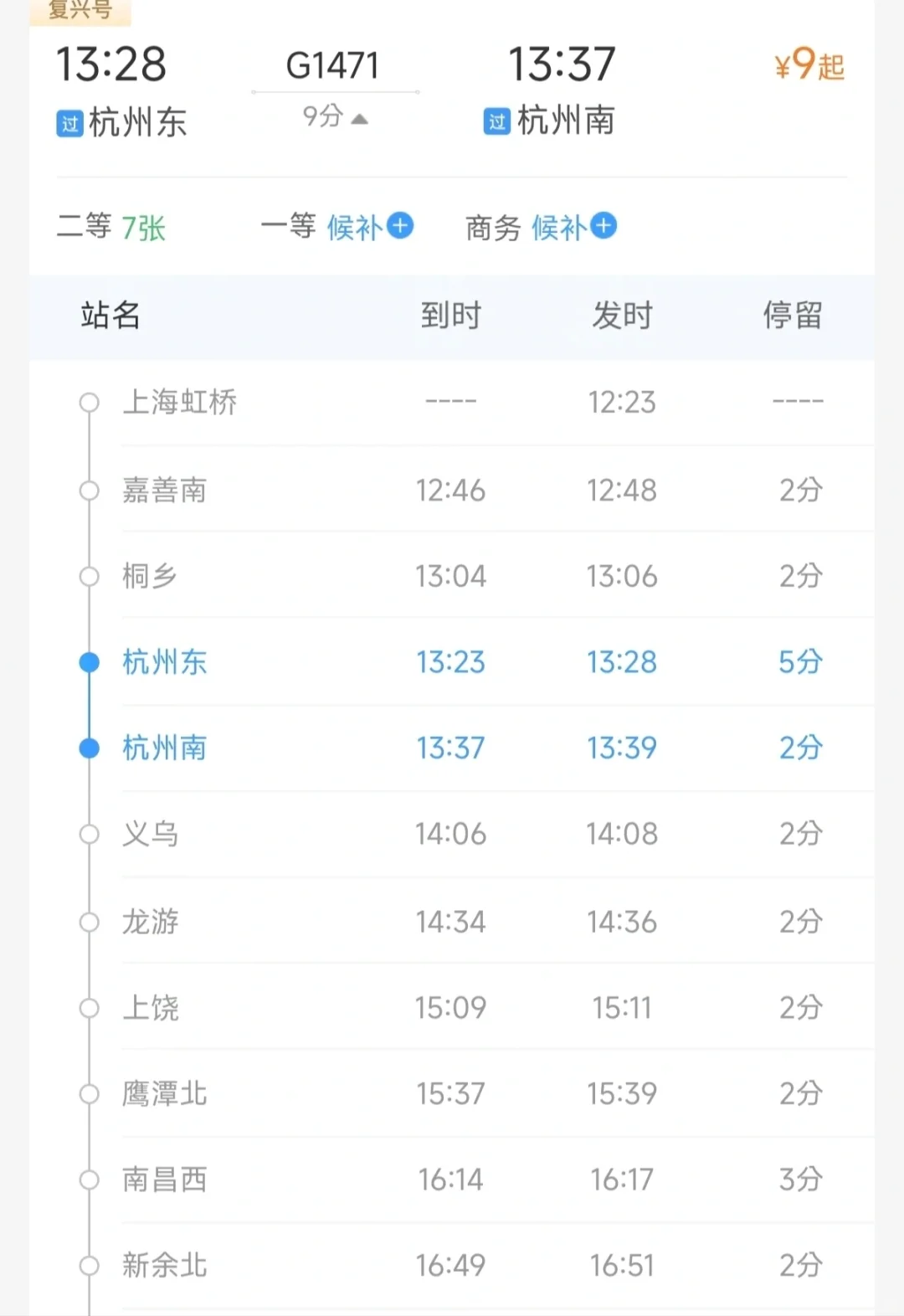This screenshot has width=904, height=1316.
Task: Tap the plus icon next to 一等 候补
Action: [400, 226]
